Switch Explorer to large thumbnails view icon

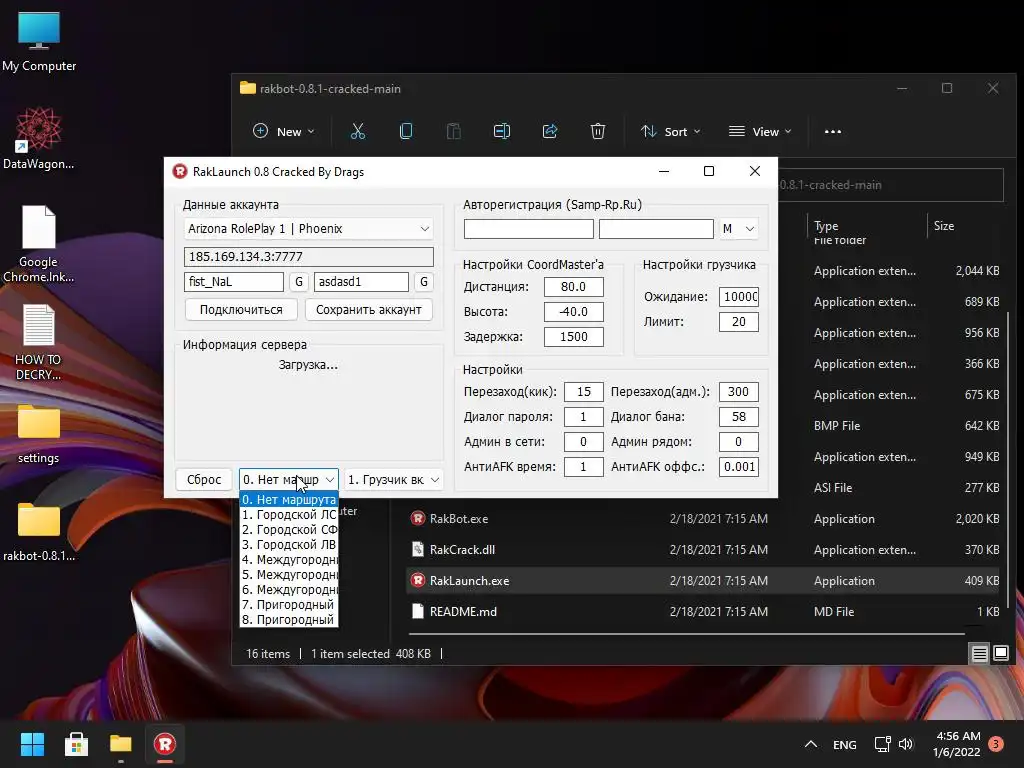pos(1001,653)
